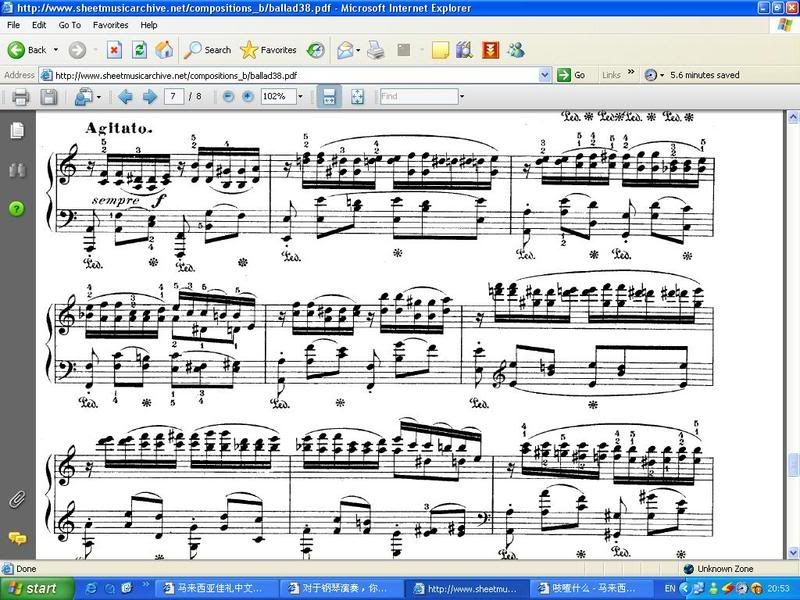Zoom out with the minus button
800x600 pixels.
coord(228,97)
